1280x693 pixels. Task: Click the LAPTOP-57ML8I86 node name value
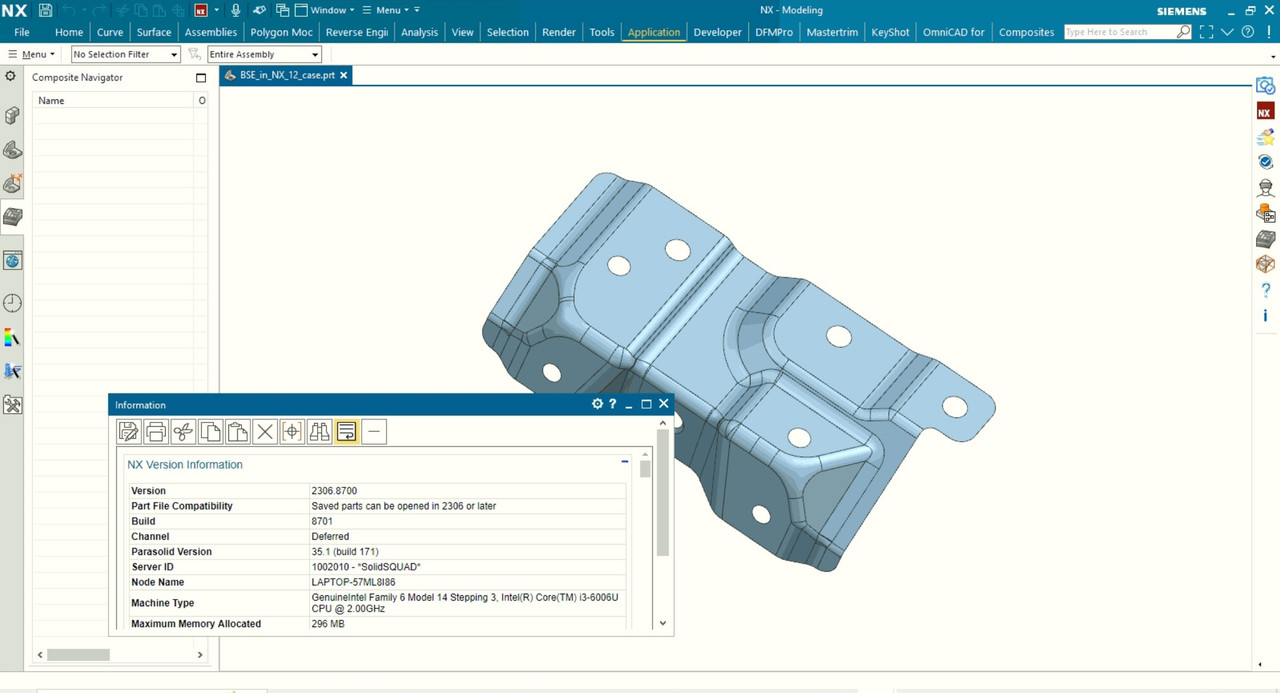pos(353,582)
